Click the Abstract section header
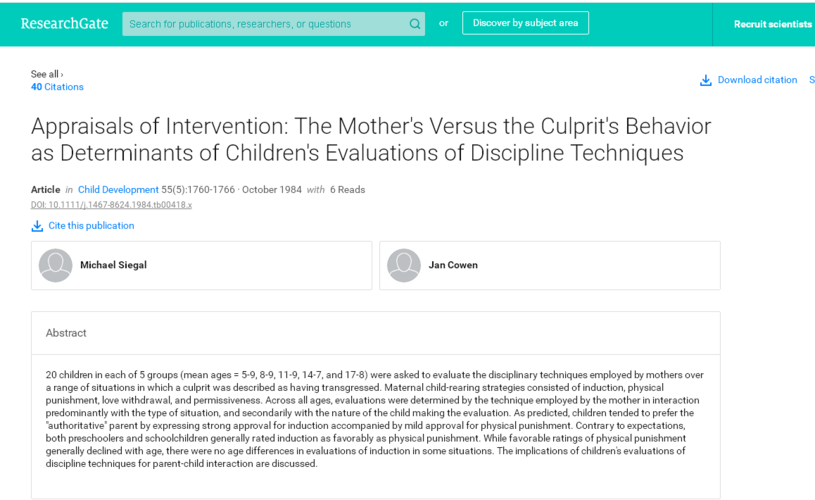 (x=66, y=333)
